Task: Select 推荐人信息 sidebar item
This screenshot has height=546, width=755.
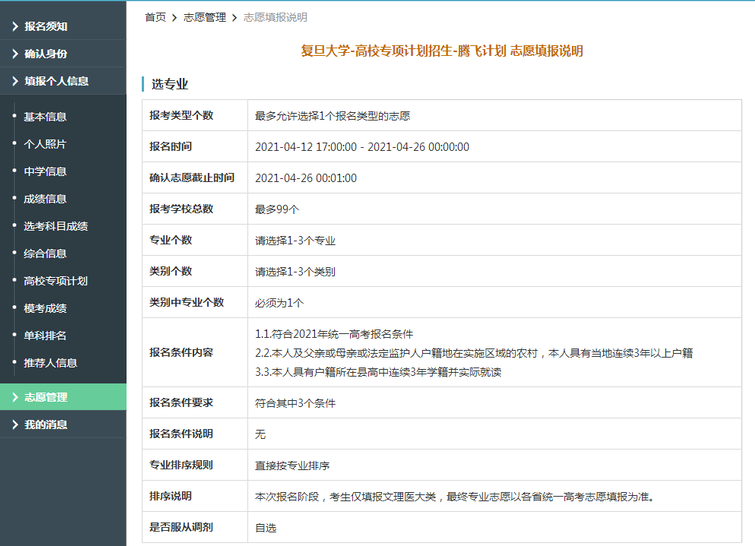Action: point(50,363)
